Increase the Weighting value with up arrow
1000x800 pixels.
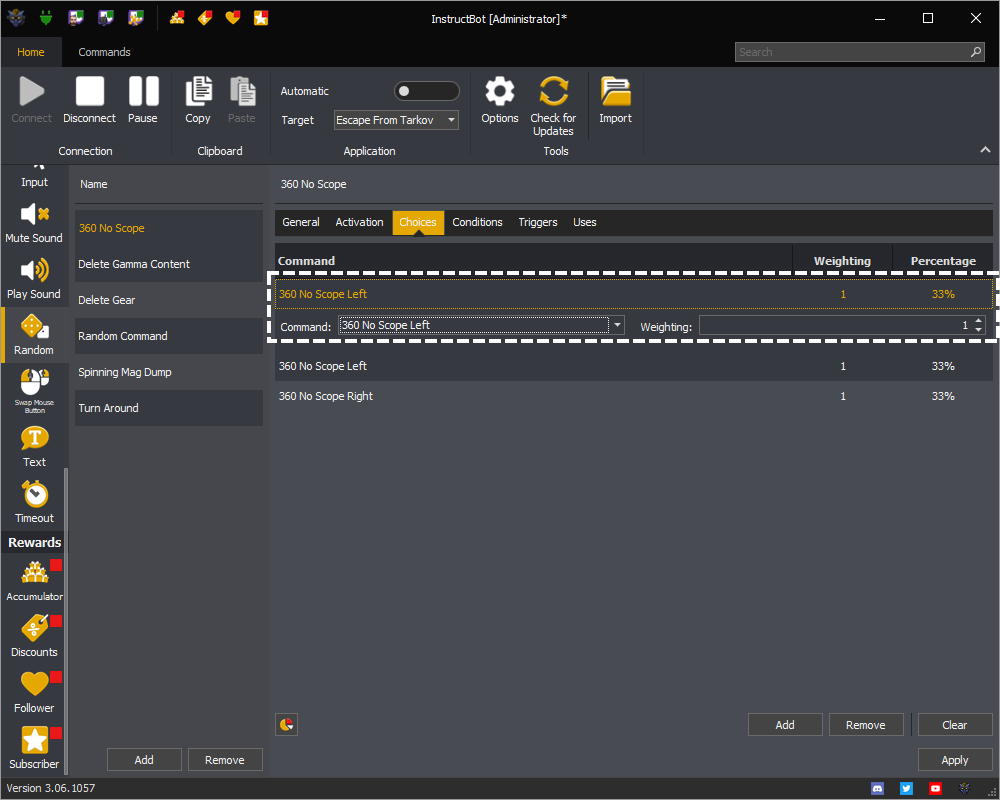(978, 321)
